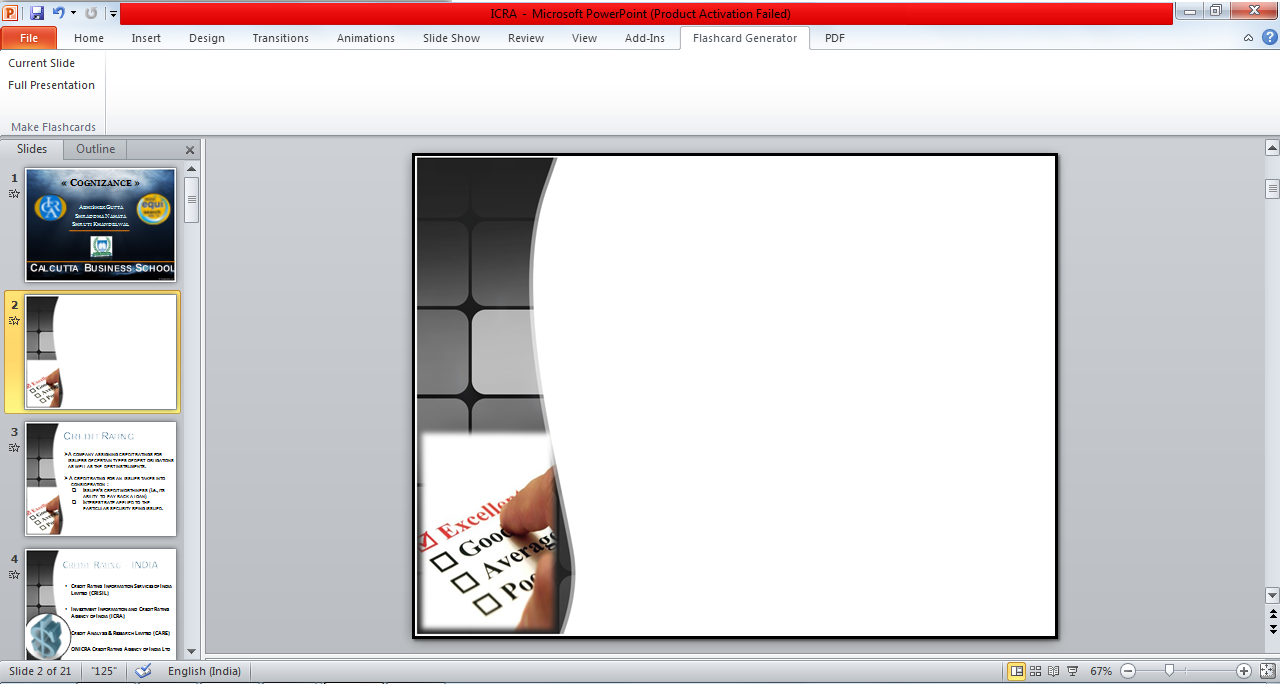The height and width of the screenshot is (684, 1280).
Task: Click the spell check icon in status bar
Action: [x=143, y=671]
